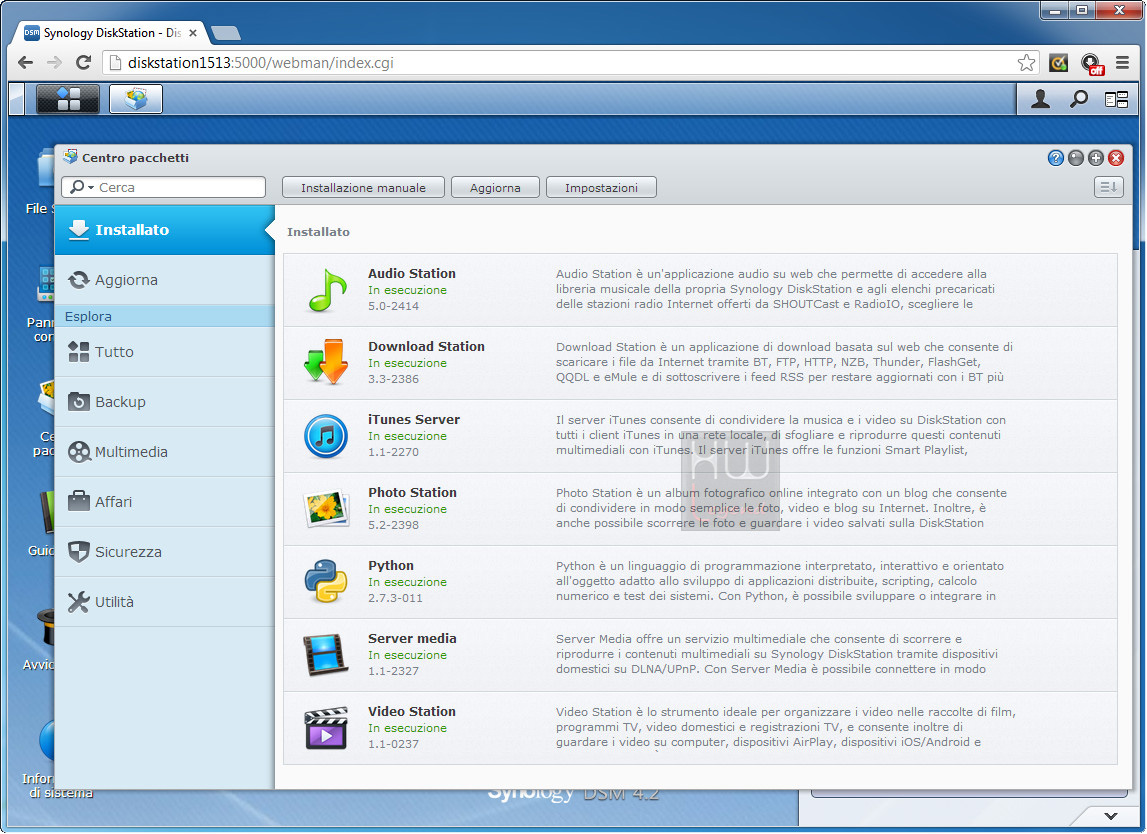Click version text 5.0-2414
The width and height of the screenshot is (1147, 834).
(x=394, y=306)
